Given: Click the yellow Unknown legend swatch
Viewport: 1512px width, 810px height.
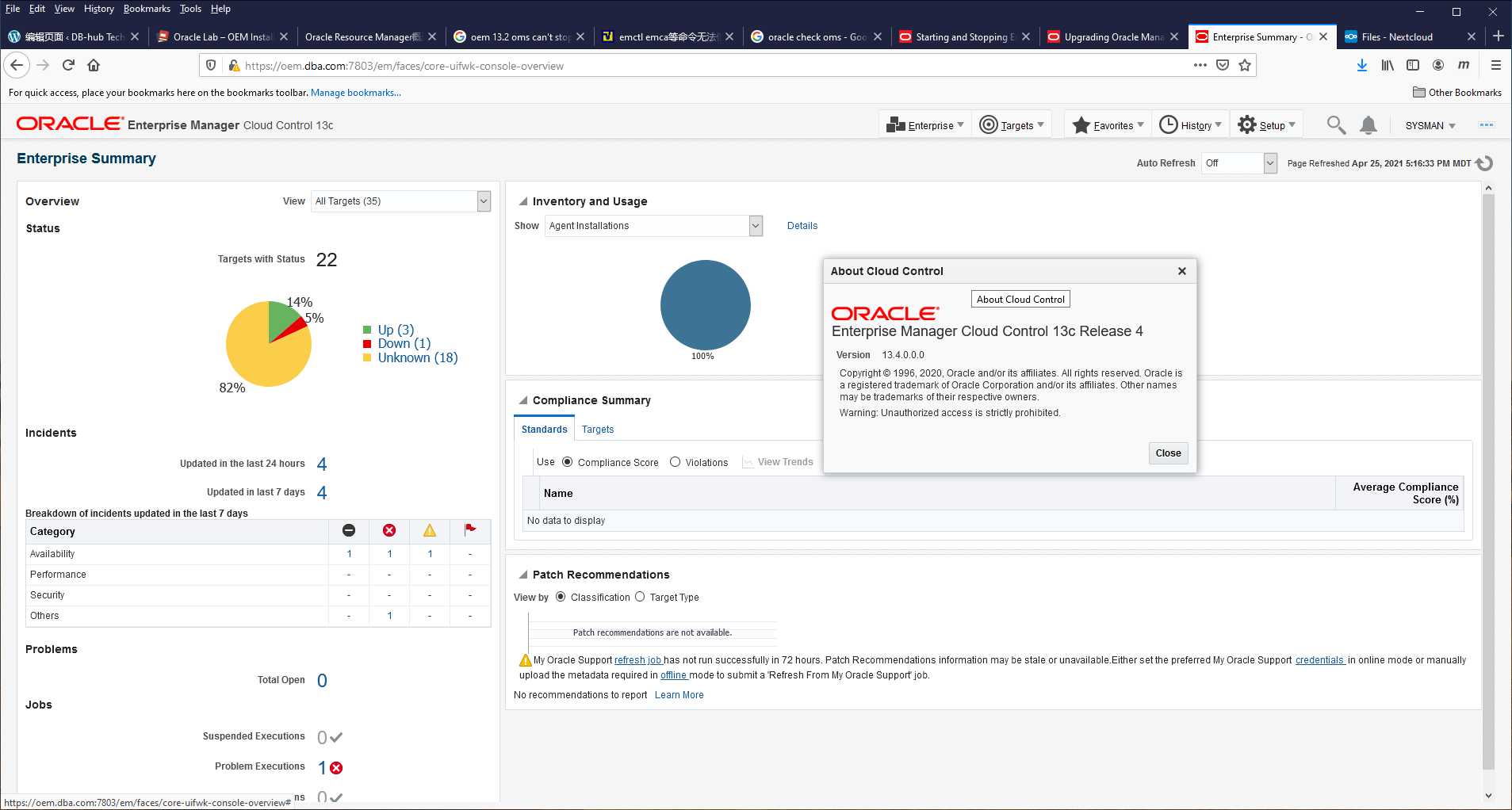Looking at the screenshot, I should pos(367,357).
